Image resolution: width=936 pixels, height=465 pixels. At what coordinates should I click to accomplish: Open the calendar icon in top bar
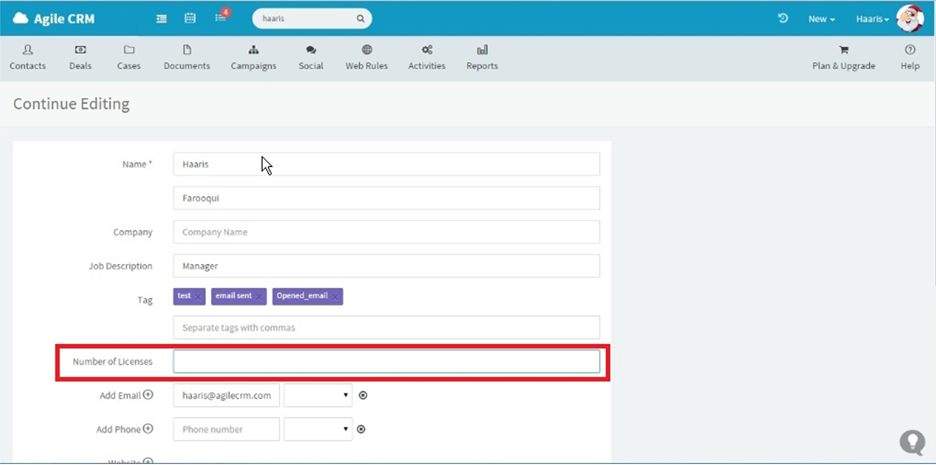pos(190,19)
